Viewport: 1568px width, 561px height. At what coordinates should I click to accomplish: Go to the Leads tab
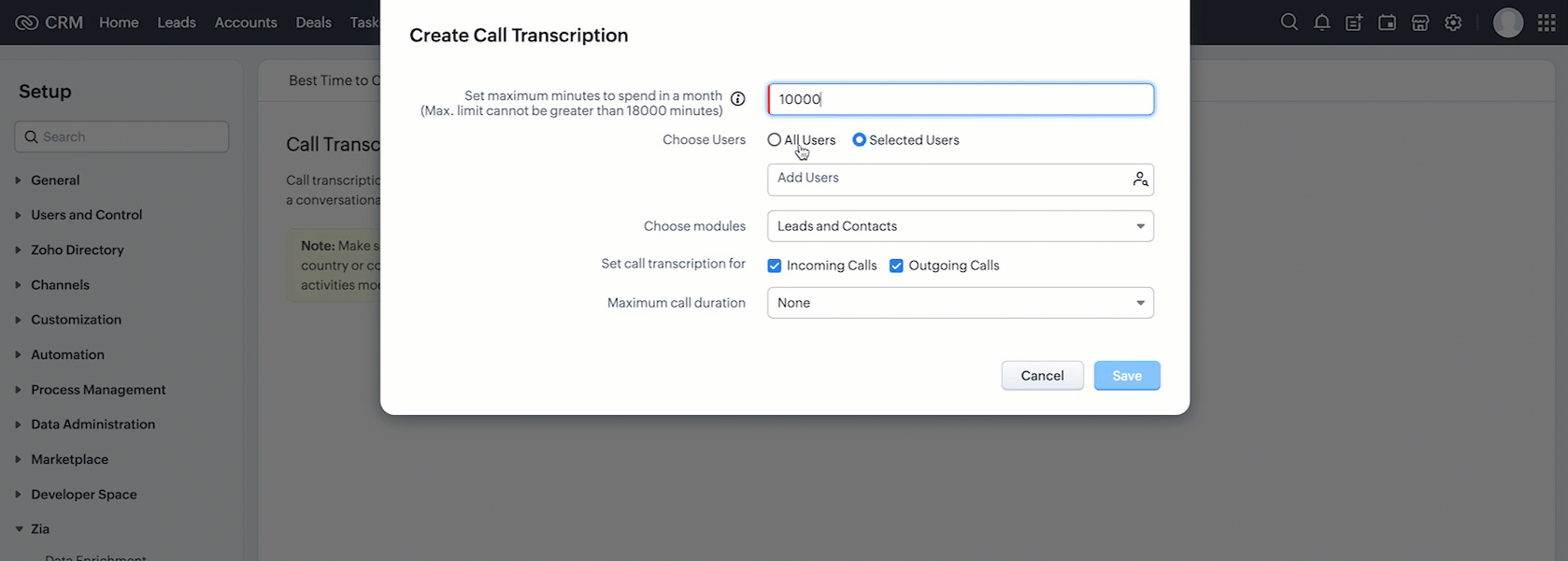click(177, 22)
